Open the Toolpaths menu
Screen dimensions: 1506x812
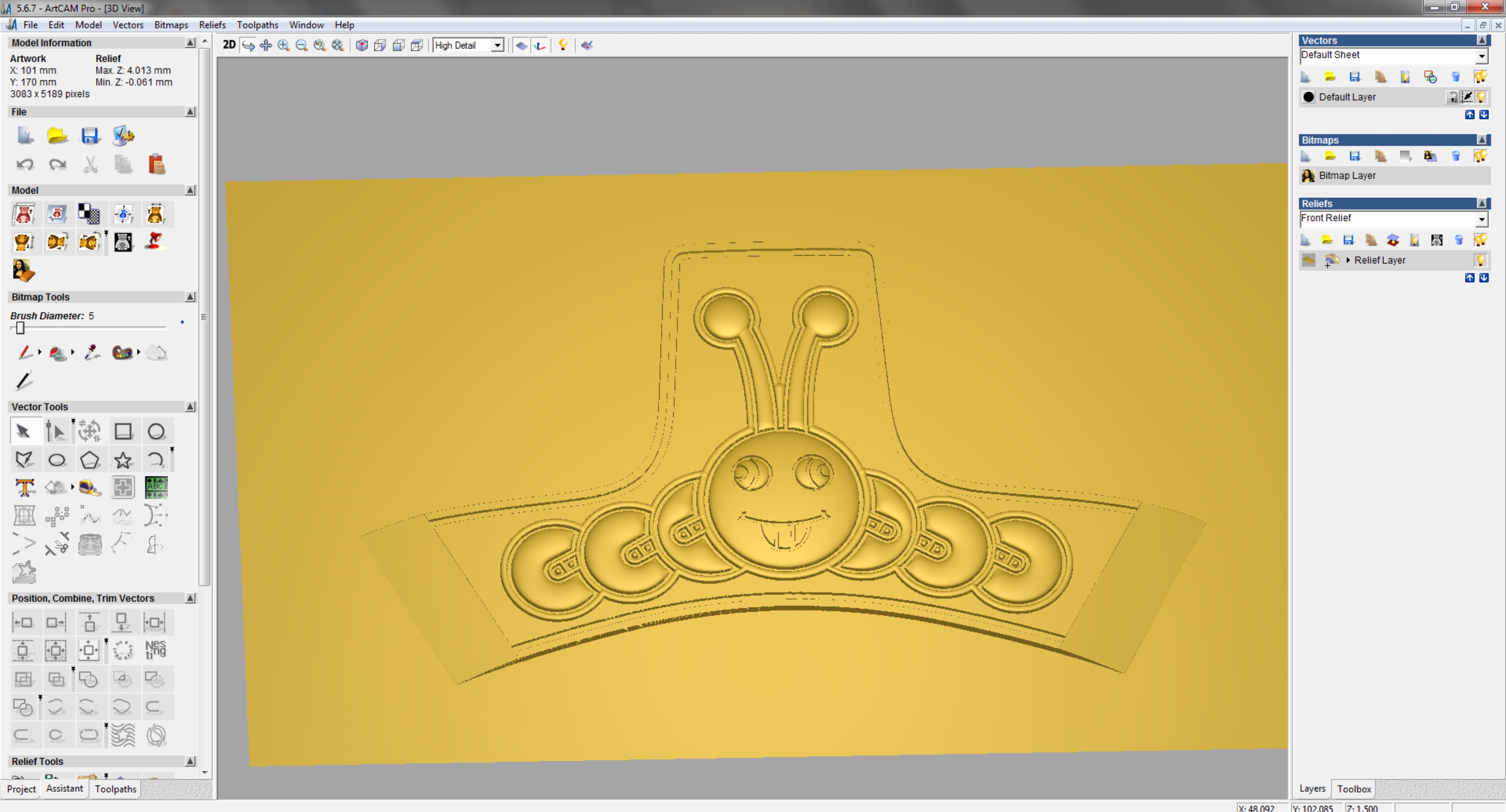pyautogui.click(x=257, y=24)
